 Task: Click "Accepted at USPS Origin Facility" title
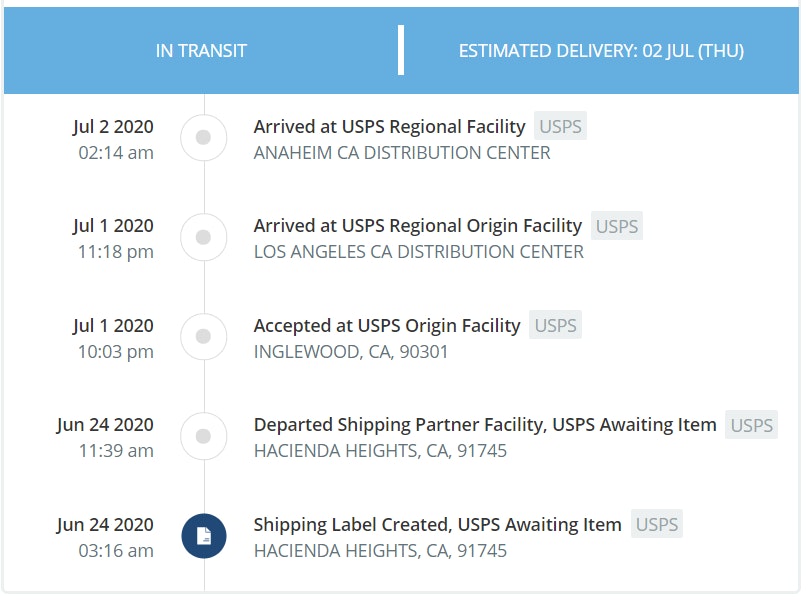pyautogui.click(x=387, y=325)
